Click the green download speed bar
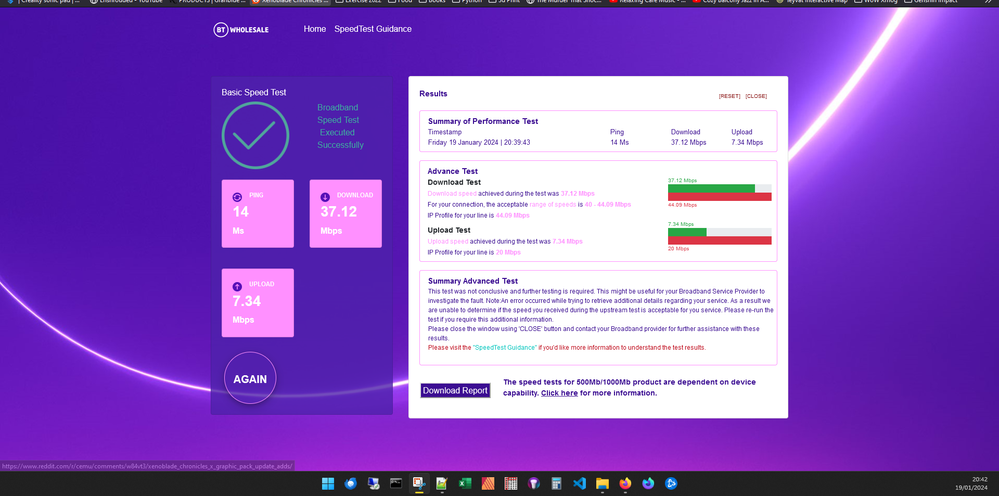The height and width of the screenshot is (496, 999). pos(711,188)
